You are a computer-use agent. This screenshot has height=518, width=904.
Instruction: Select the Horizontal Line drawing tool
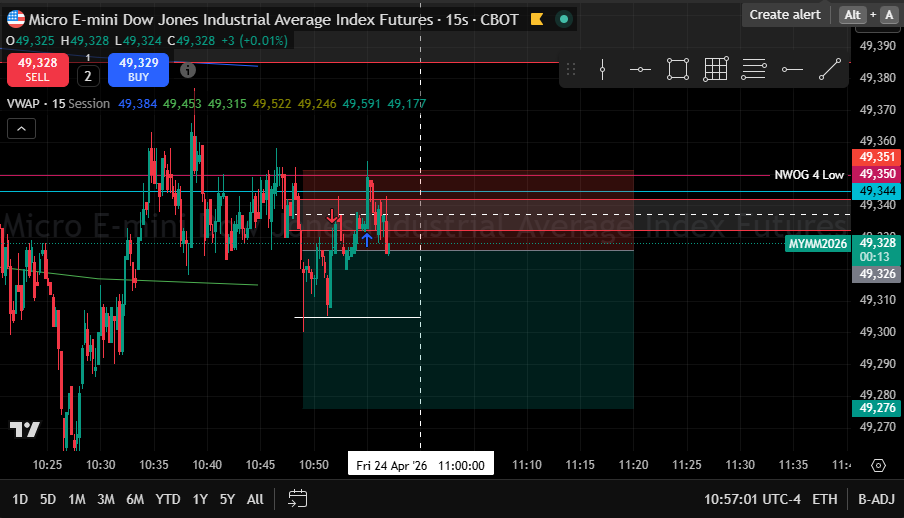pyautogui.click(x=640, y=70)
